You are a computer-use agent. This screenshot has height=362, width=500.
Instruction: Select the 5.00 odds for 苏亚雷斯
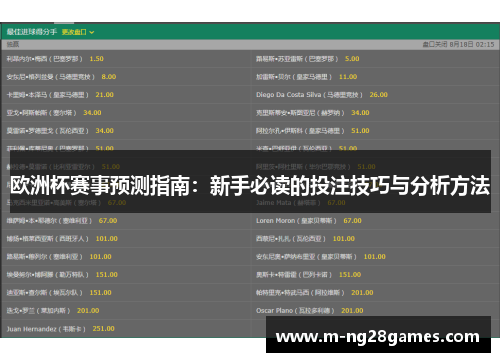[x=352, y=59]
